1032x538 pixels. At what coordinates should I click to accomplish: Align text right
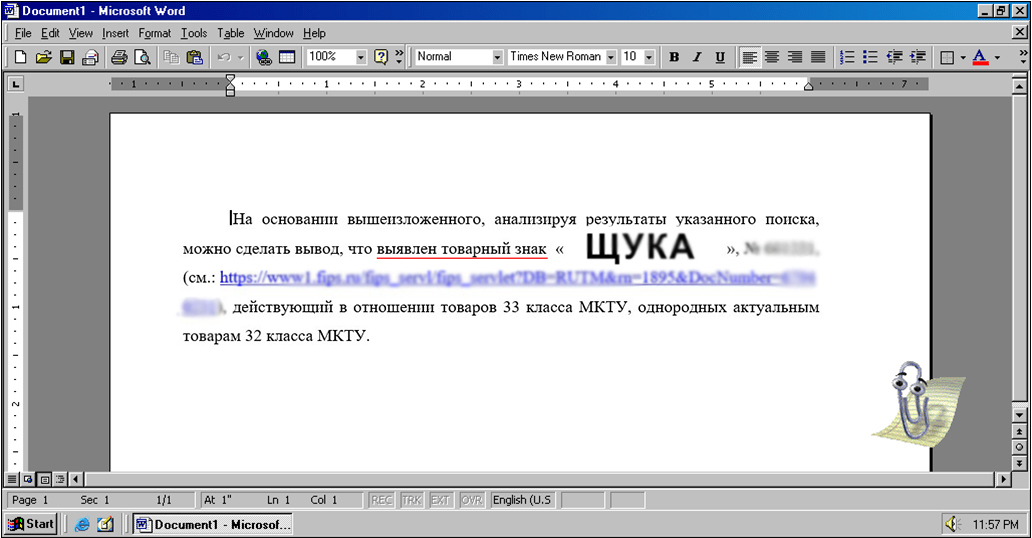(795, 57)
